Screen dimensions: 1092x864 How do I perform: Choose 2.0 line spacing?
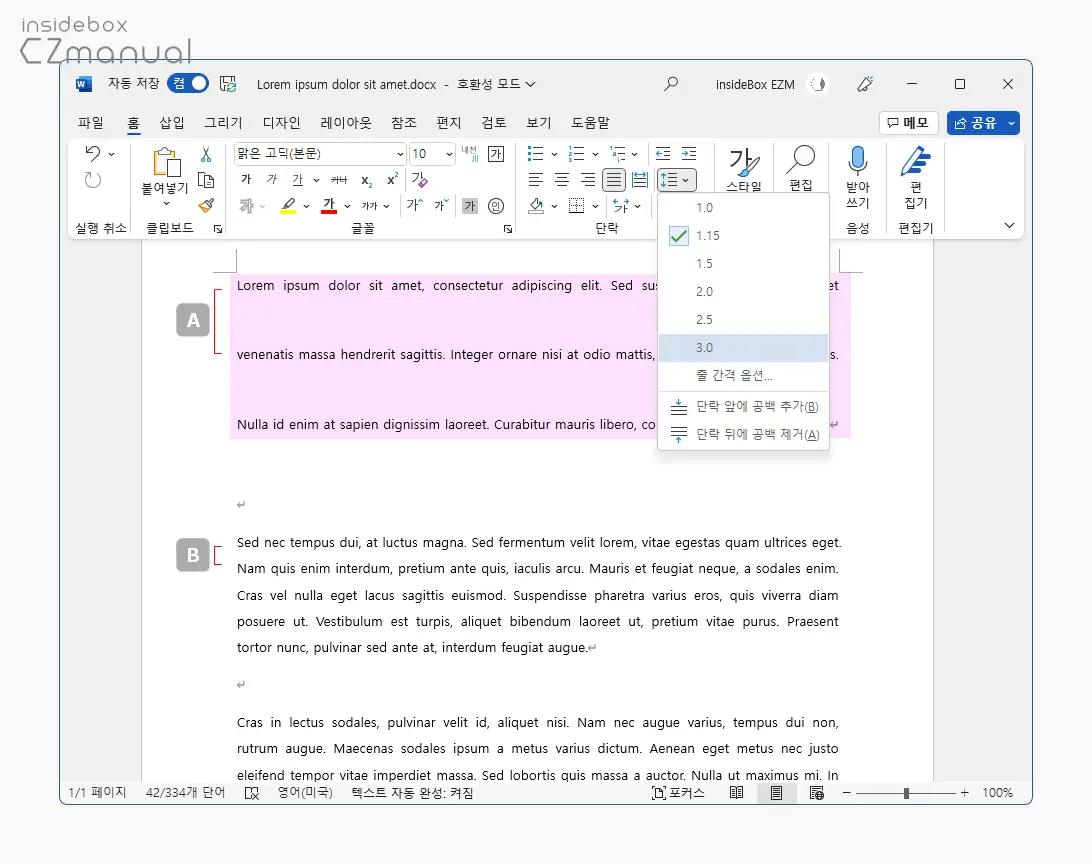(743, 292)
